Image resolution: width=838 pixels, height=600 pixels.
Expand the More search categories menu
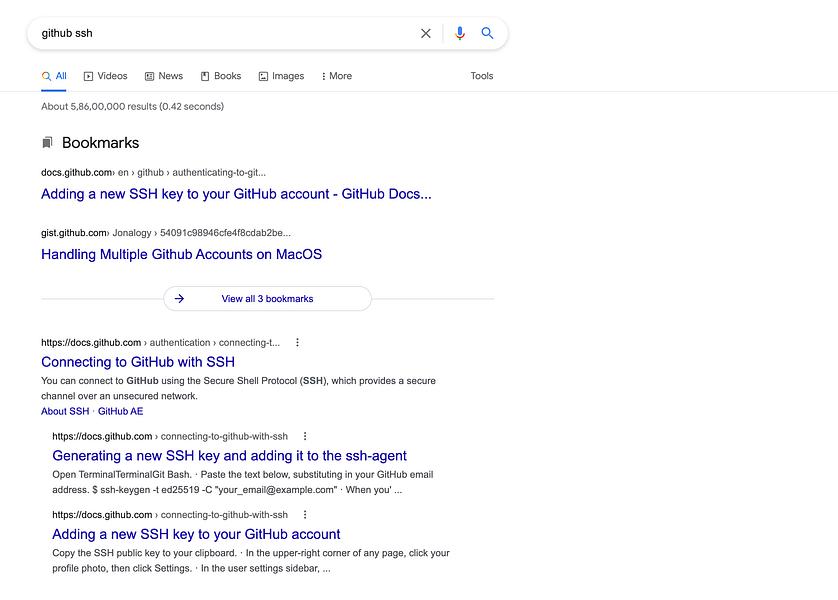pyautogui.click(x=337, y=76)
